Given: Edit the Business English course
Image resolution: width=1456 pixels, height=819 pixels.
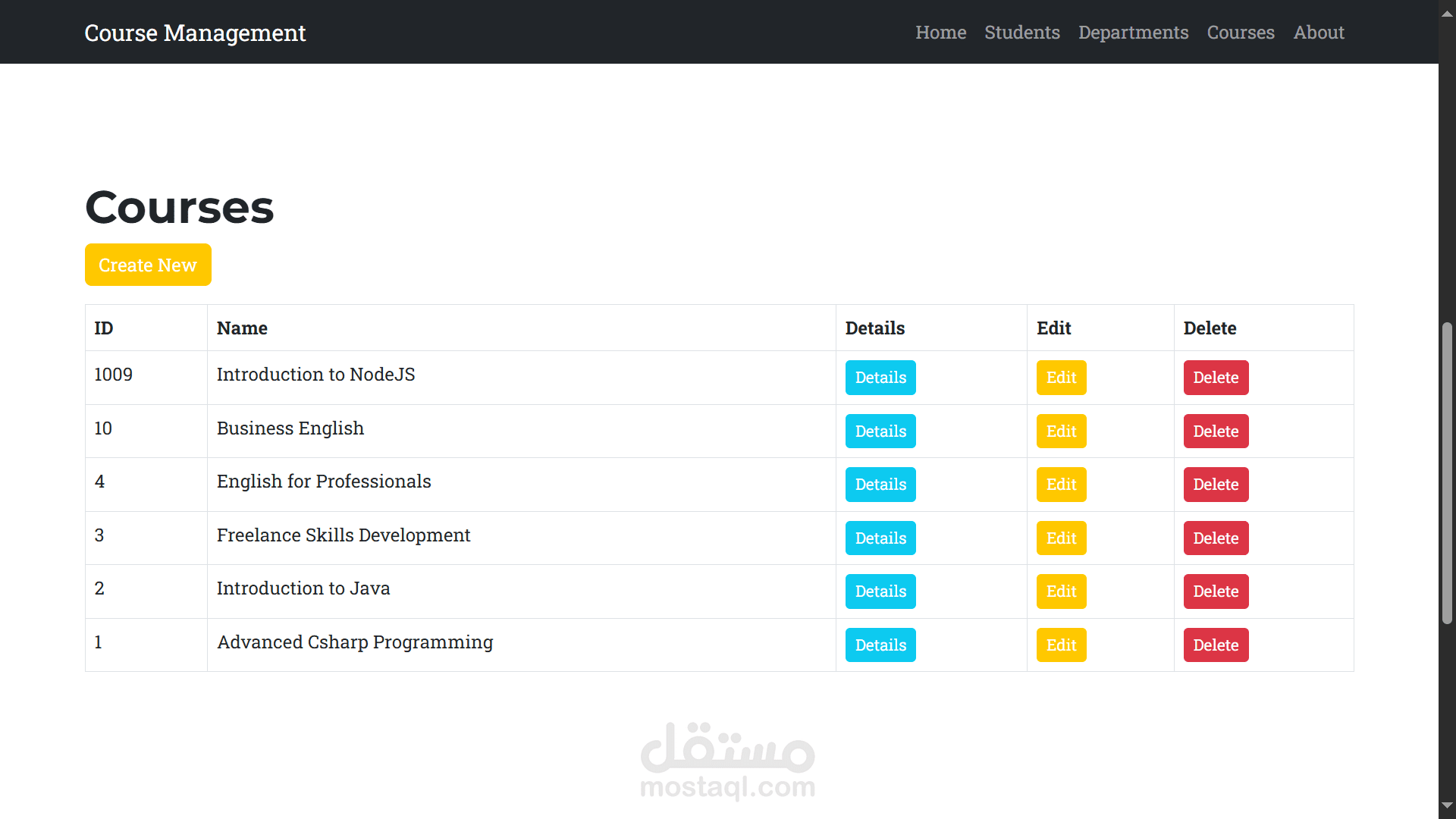Looking at the screenshot, I should coord(1061,431).
